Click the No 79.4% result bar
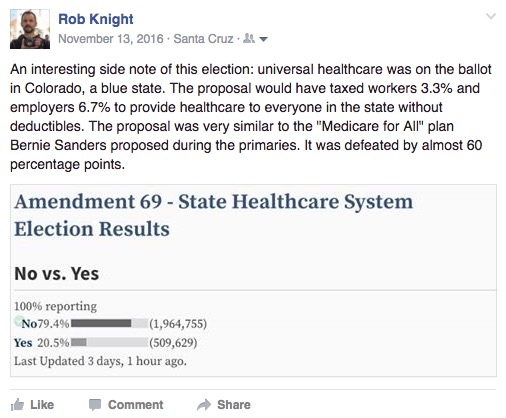Screen dimensions: 506x418 (109, 323)
